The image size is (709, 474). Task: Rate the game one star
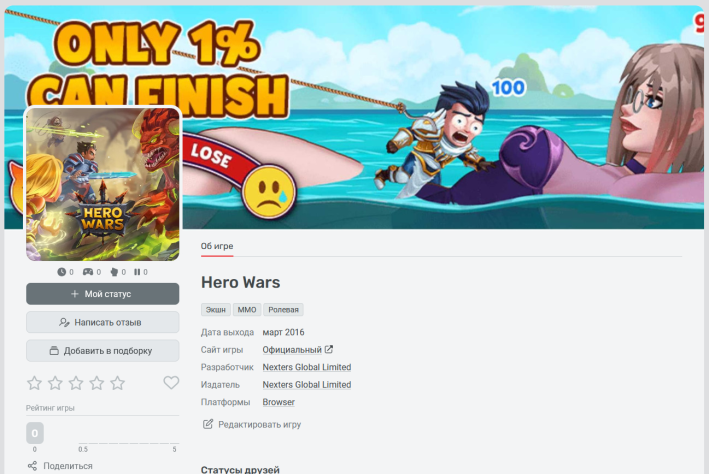(34, 383)
